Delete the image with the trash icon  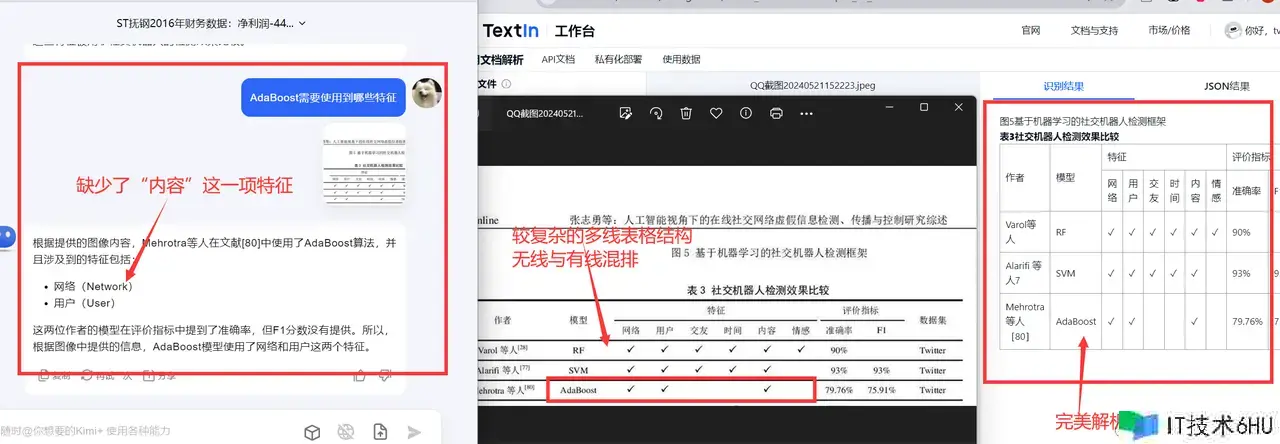coord(686,114)
